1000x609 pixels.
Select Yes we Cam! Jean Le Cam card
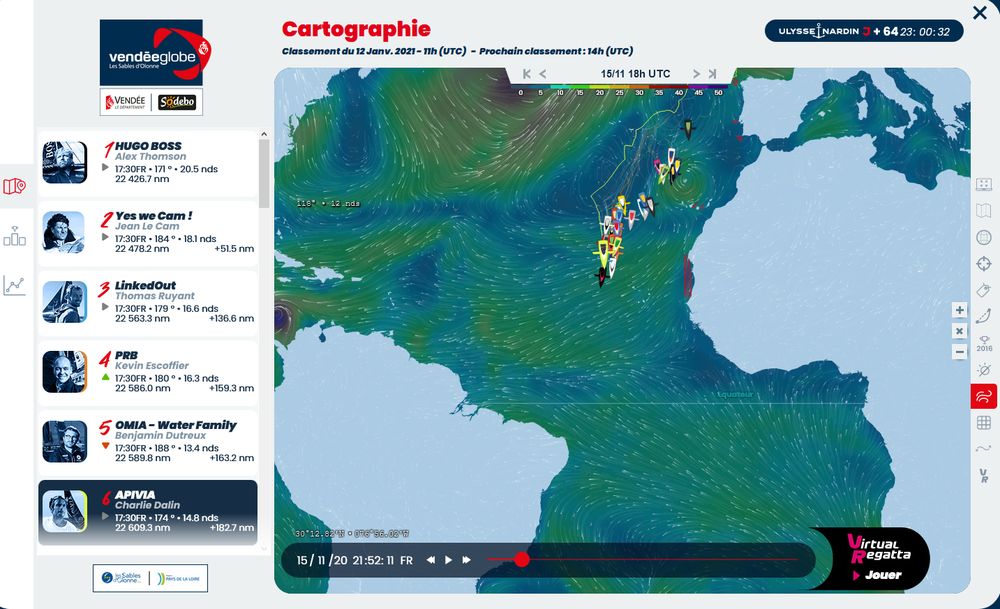(x=148, y=233)
